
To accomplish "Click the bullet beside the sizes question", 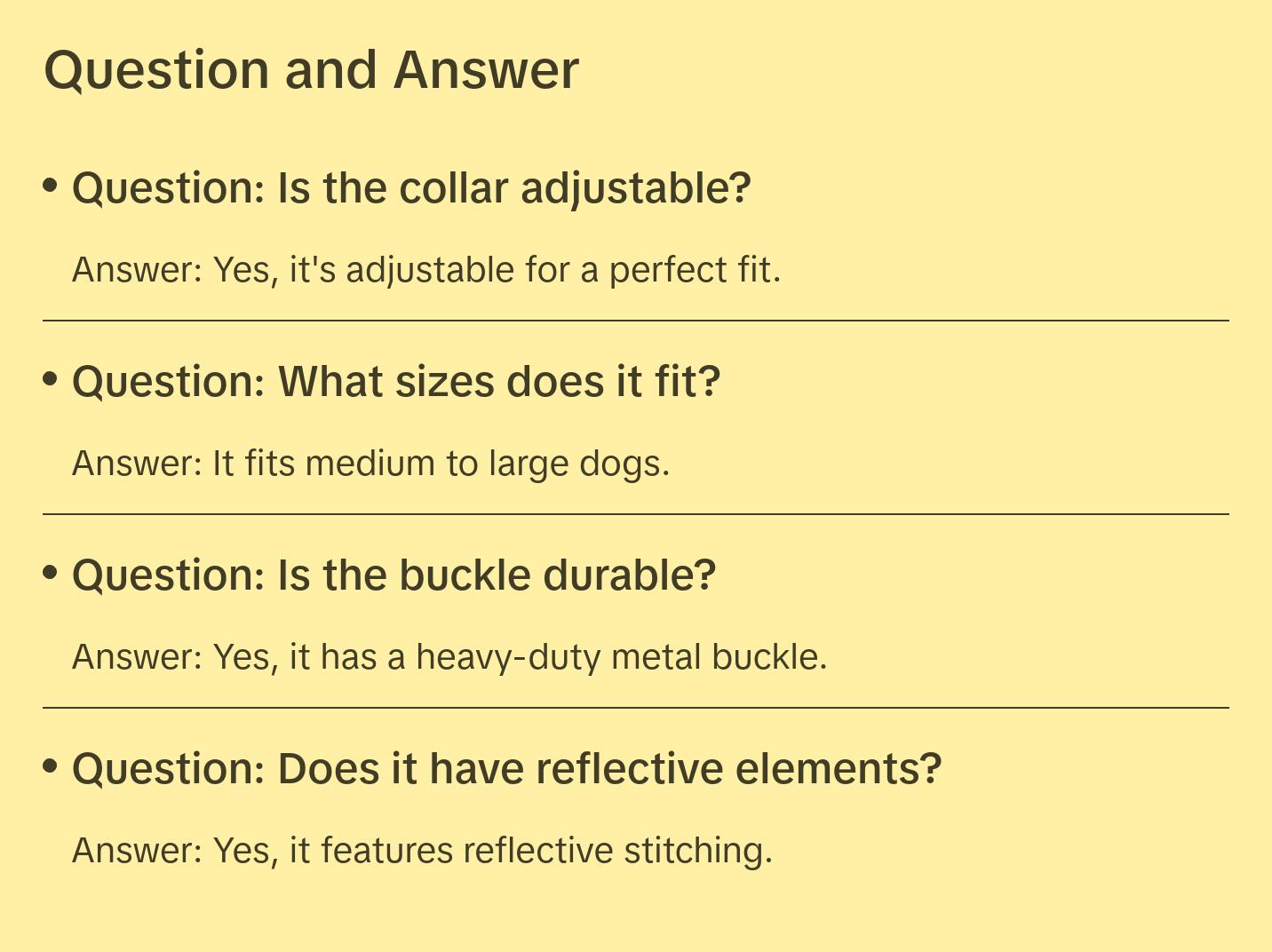I will (x=51, y=379).
